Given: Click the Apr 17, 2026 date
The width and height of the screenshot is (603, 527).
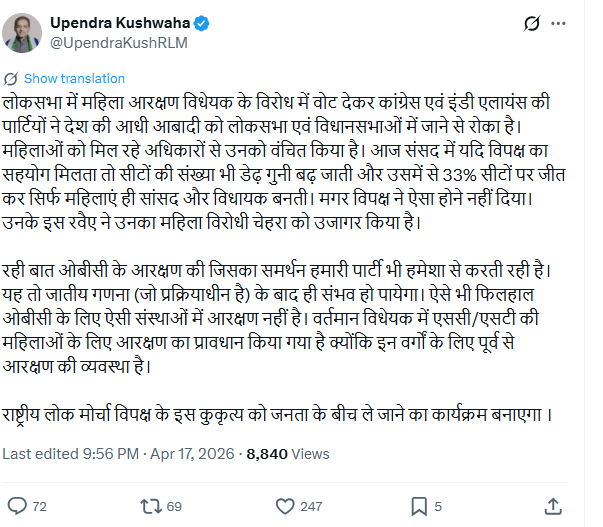Looking at the screenshot, I should click(192, 453).
